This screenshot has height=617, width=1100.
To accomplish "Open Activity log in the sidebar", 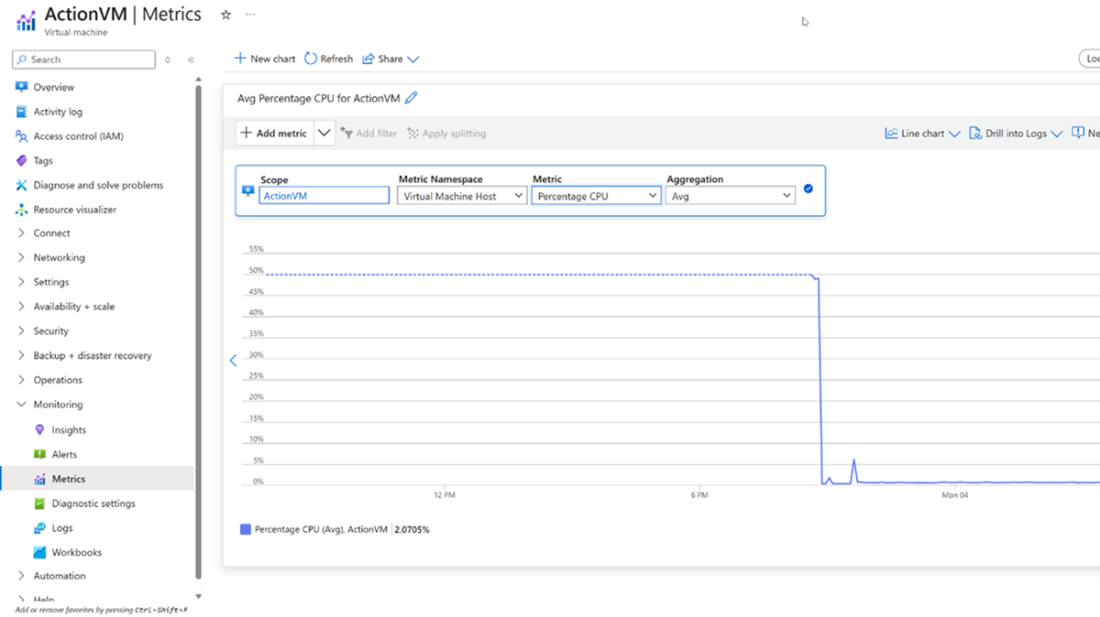I will [x=58, y=111].
